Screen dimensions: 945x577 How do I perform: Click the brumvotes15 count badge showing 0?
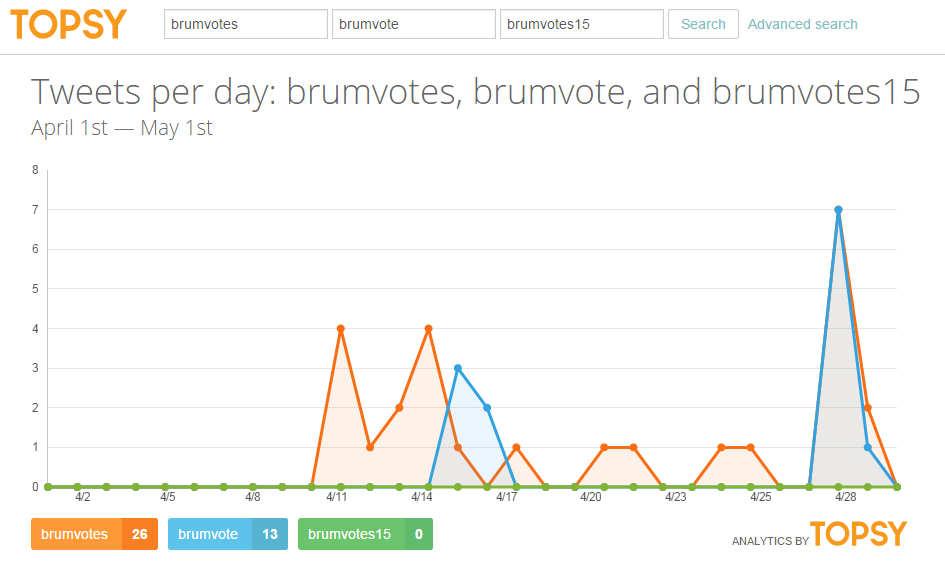click(x=418, y=534)
